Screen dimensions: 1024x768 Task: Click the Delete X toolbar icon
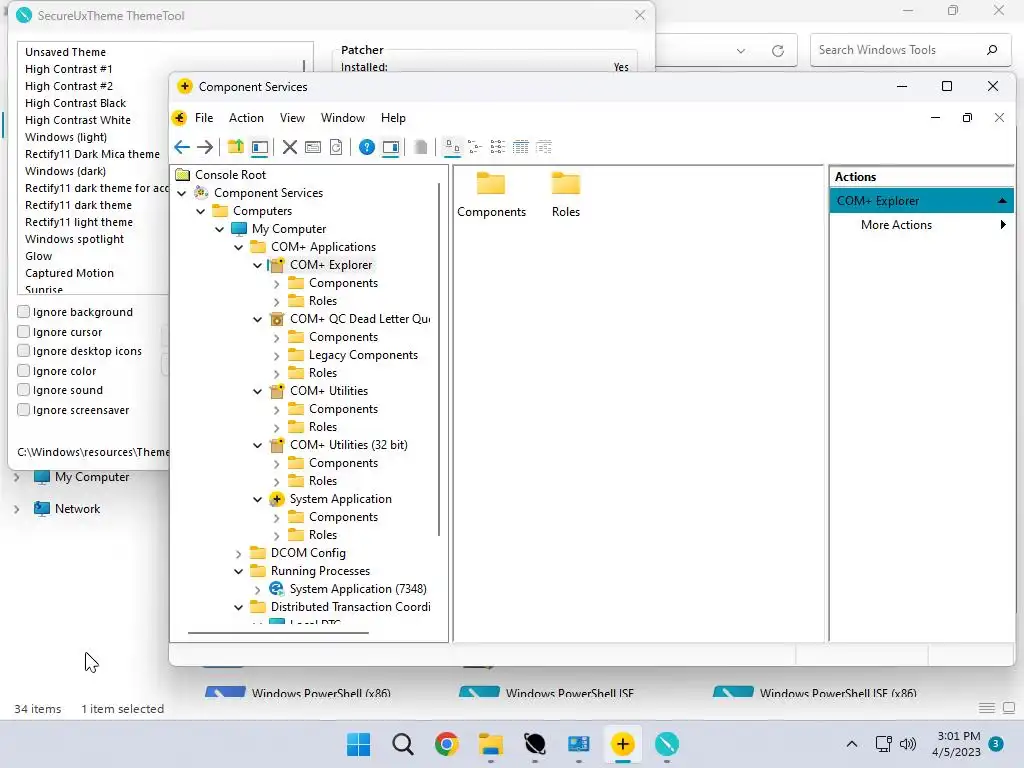coord(290,147)
